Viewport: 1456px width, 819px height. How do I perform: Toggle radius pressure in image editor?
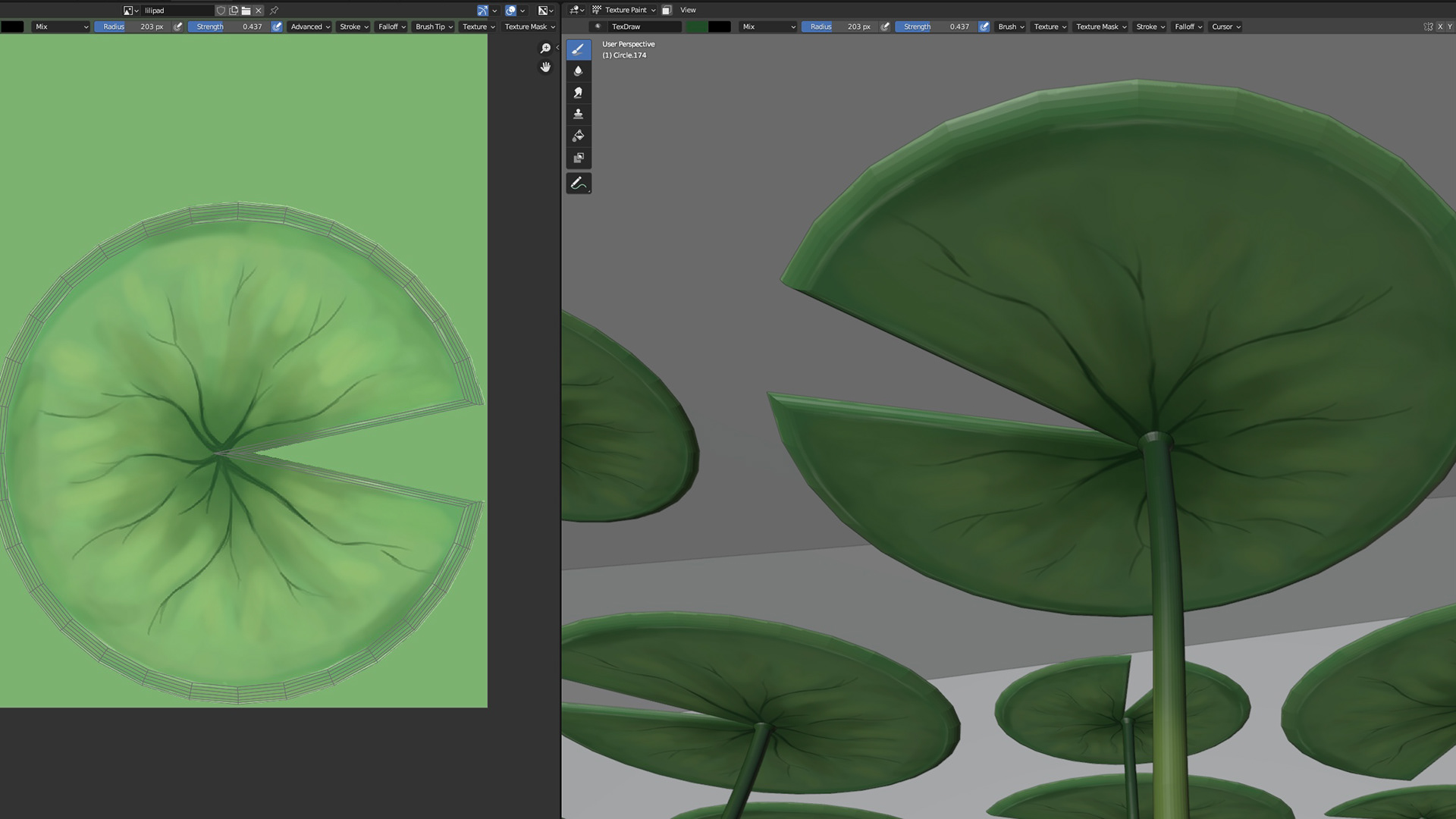(178, 27)
